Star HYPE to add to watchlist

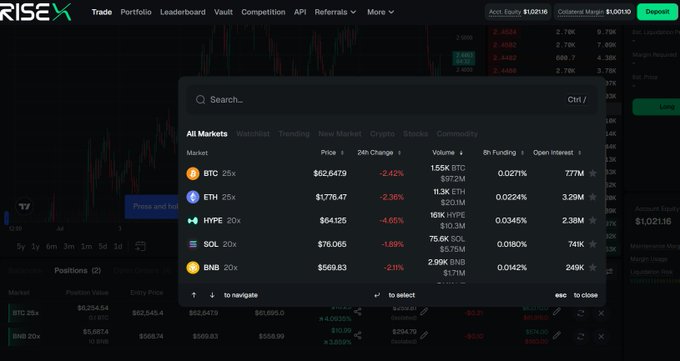593,220
